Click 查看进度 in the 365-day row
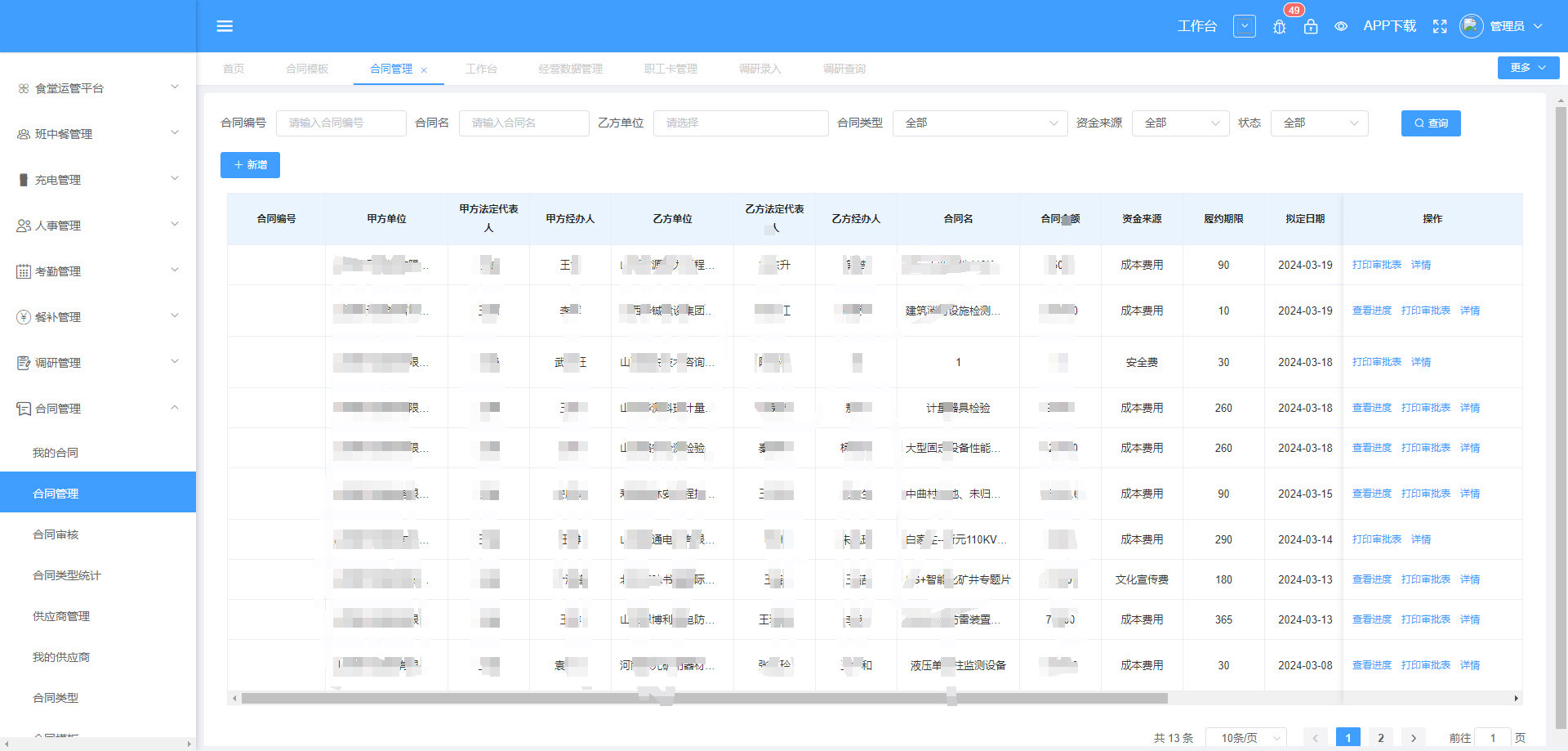Viewport: 1568px width, 751px height. click(1372, 619)
